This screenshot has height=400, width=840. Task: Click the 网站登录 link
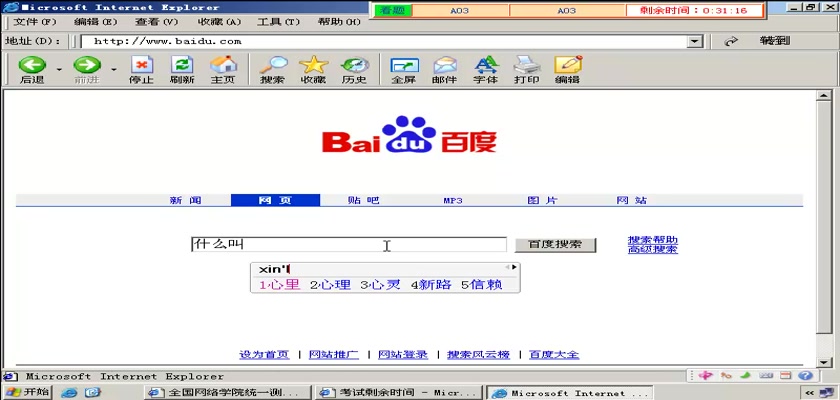click(x=403, y=354)
